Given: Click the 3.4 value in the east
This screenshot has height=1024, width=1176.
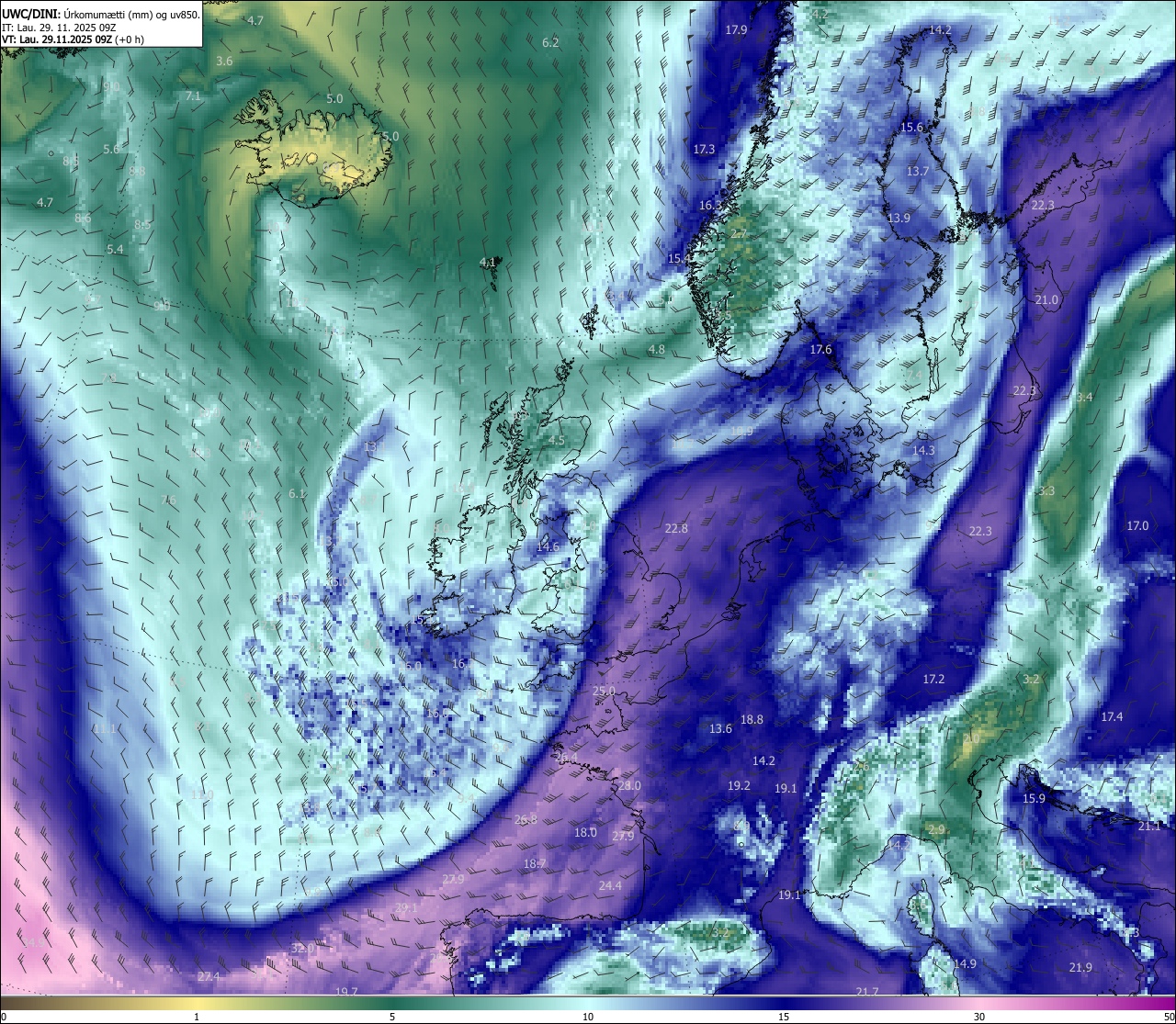Looking at the screenshot, I should pyautogui.click(x=1084, y=398).
